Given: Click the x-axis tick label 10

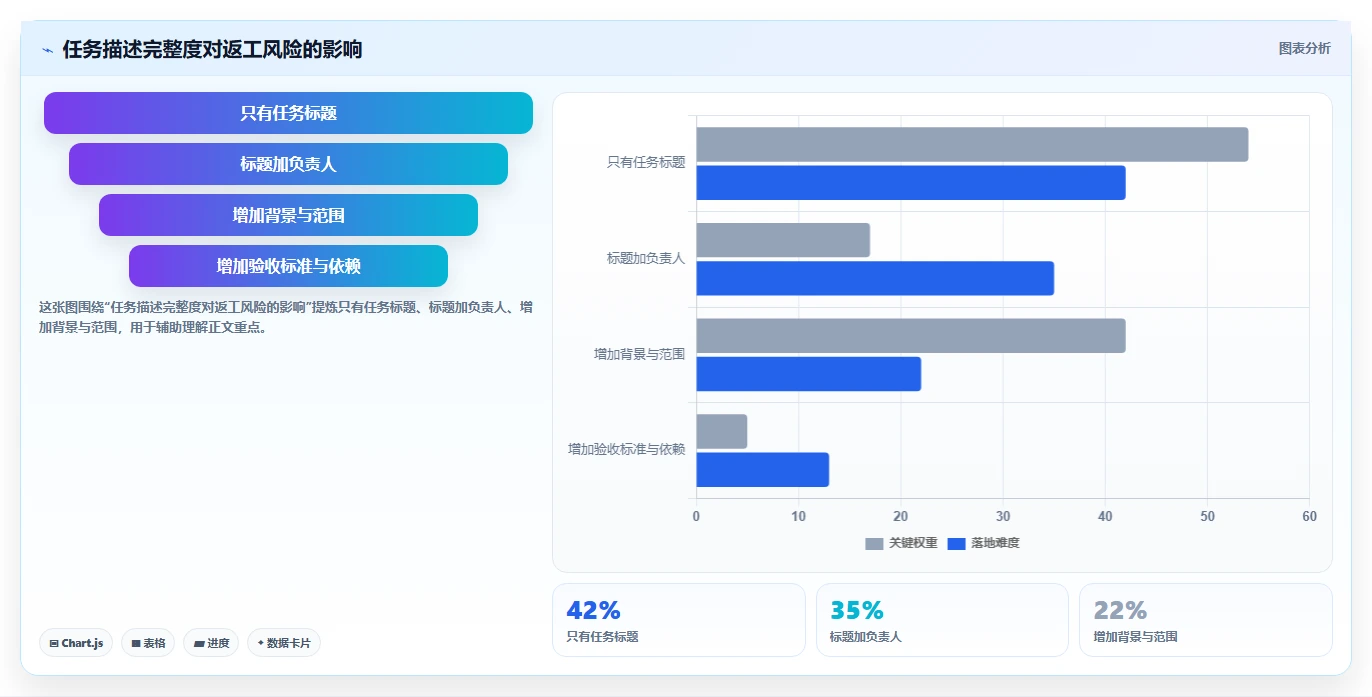Looking at the screenshot, I should coord(798,517).
